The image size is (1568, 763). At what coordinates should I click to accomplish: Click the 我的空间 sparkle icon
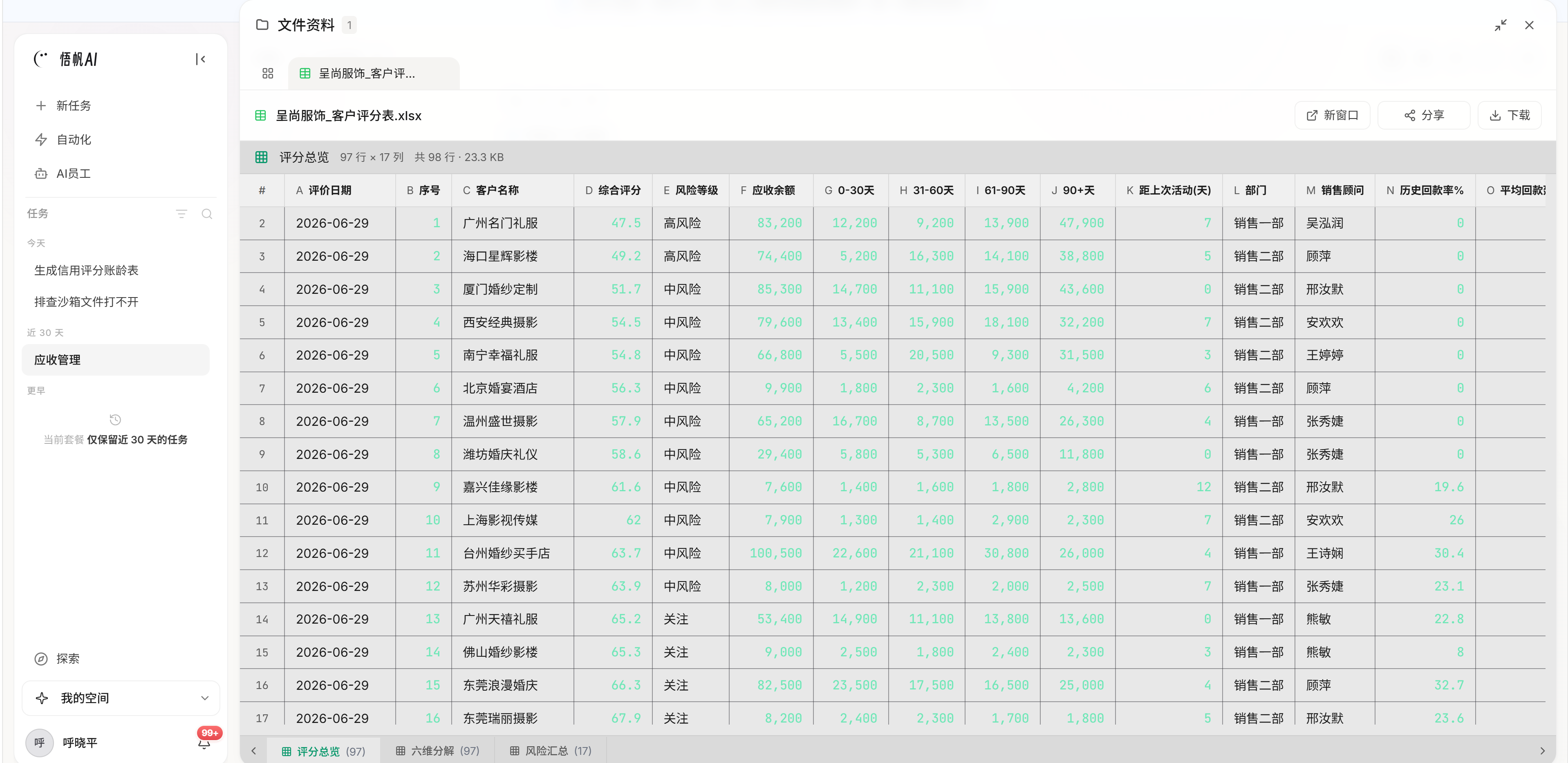(42, 698)
